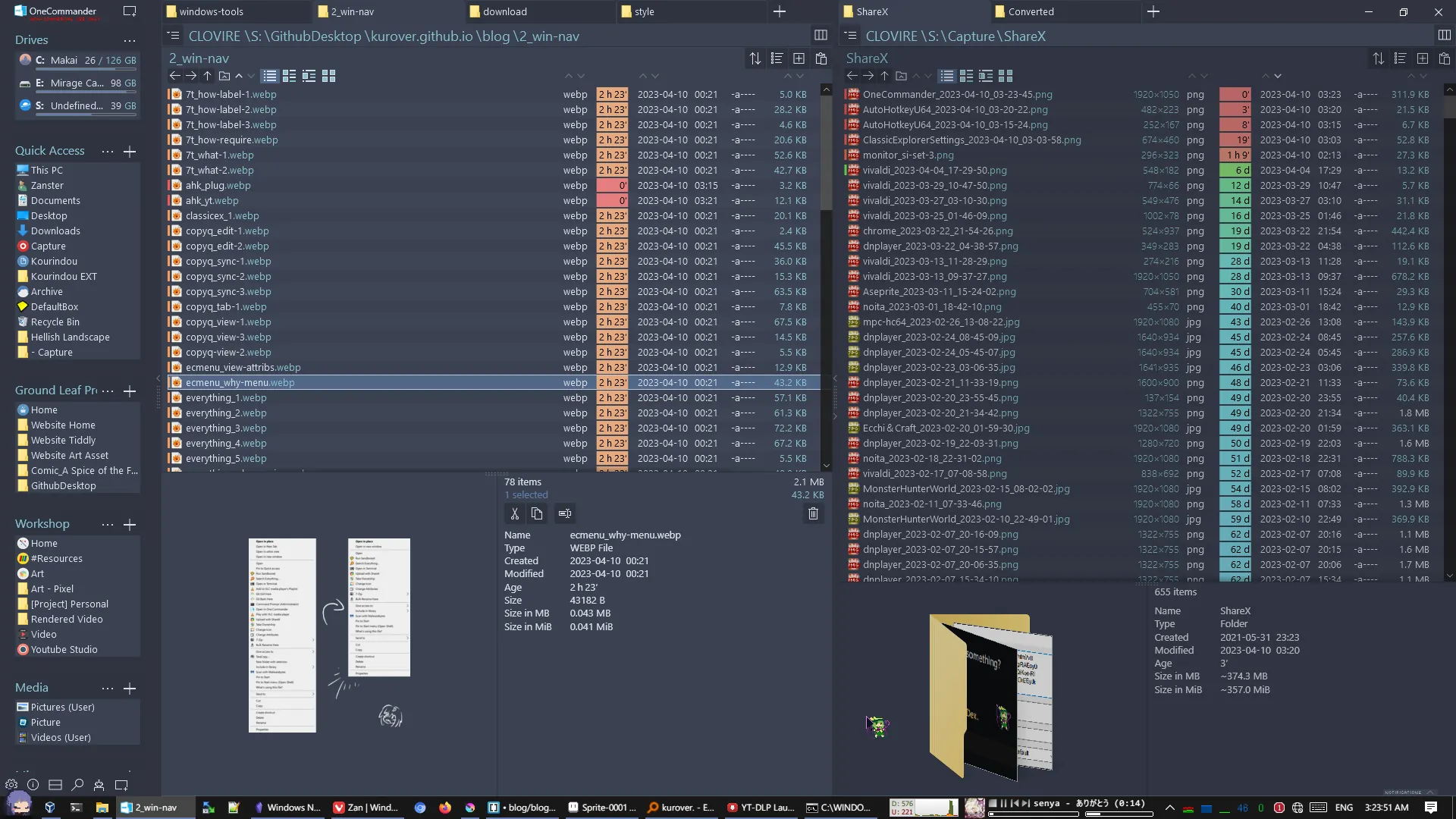Toggle columns layout button in right pane
This screenshot has height=819, width=1456.
pos(1444,36)
